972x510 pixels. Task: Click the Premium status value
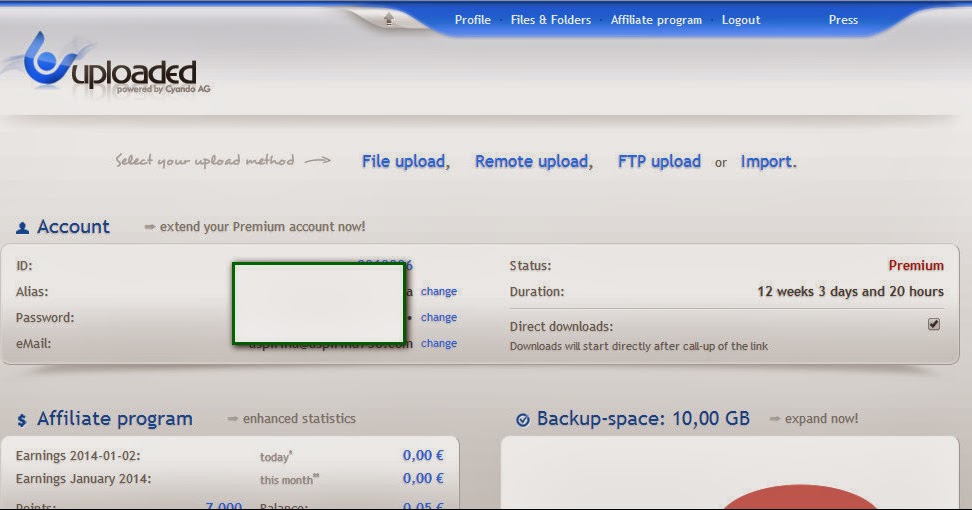pyautogui.click(x=916, y=266)
